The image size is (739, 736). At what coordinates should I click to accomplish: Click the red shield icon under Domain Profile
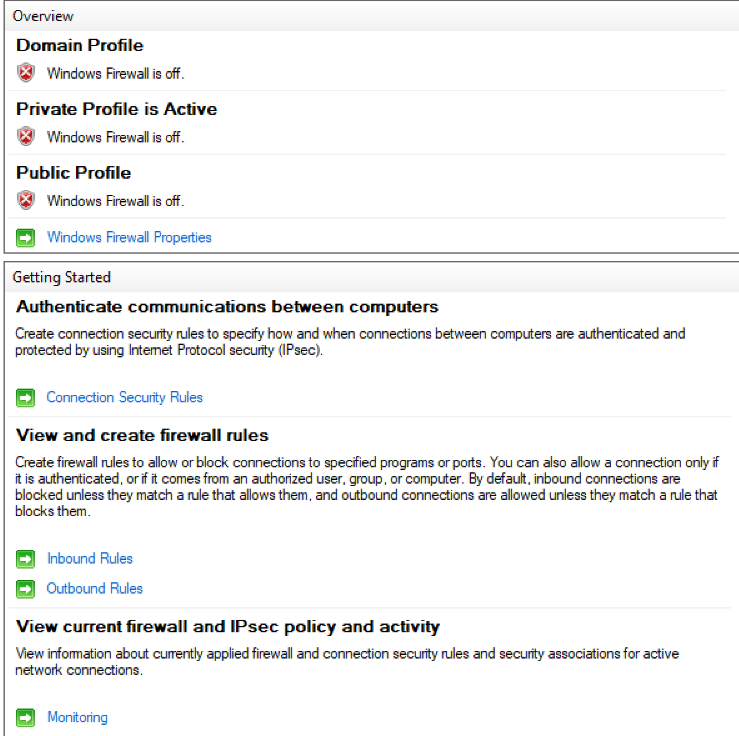click(x=26, y=73)
